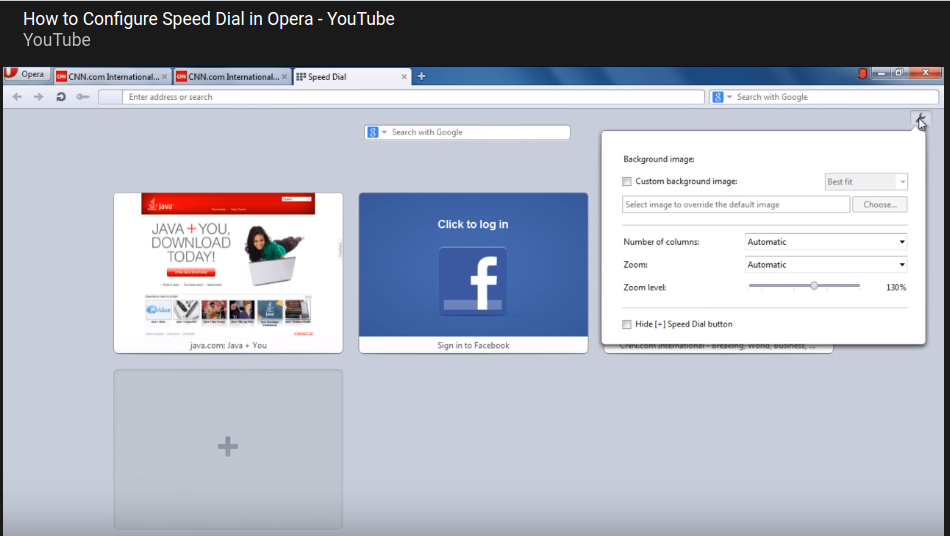Image resolution: width=950 pixels, height=536 pixels.
Task: Enable Custom background image checkbox
Action: pos(627,182)
